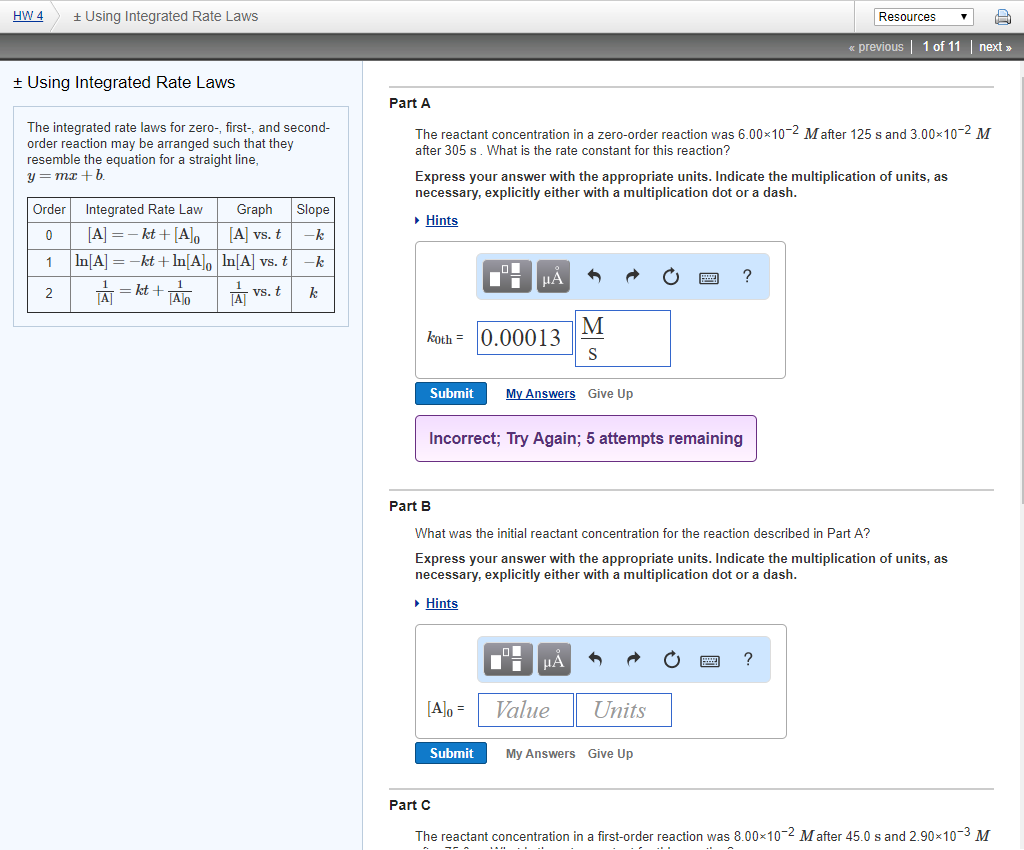Open the keyboard shortcuts icon in Part A
This screenshot has height=850, width=1024.
point(709,277)
